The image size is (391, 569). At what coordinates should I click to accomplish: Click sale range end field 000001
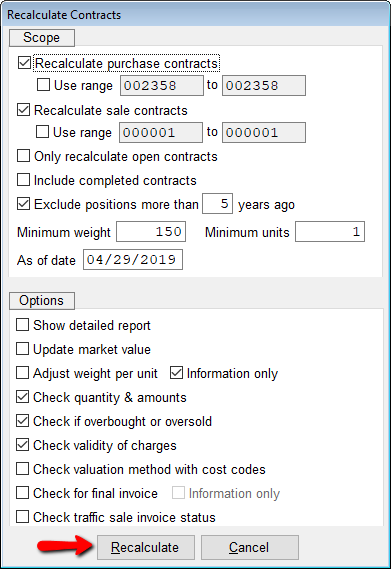click(264, 132)
